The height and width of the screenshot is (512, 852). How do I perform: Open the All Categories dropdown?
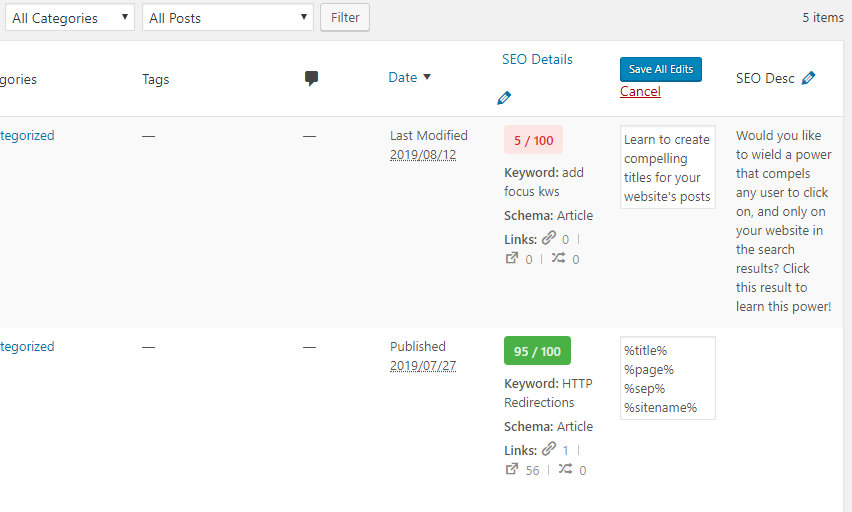[x=67, y=18]
